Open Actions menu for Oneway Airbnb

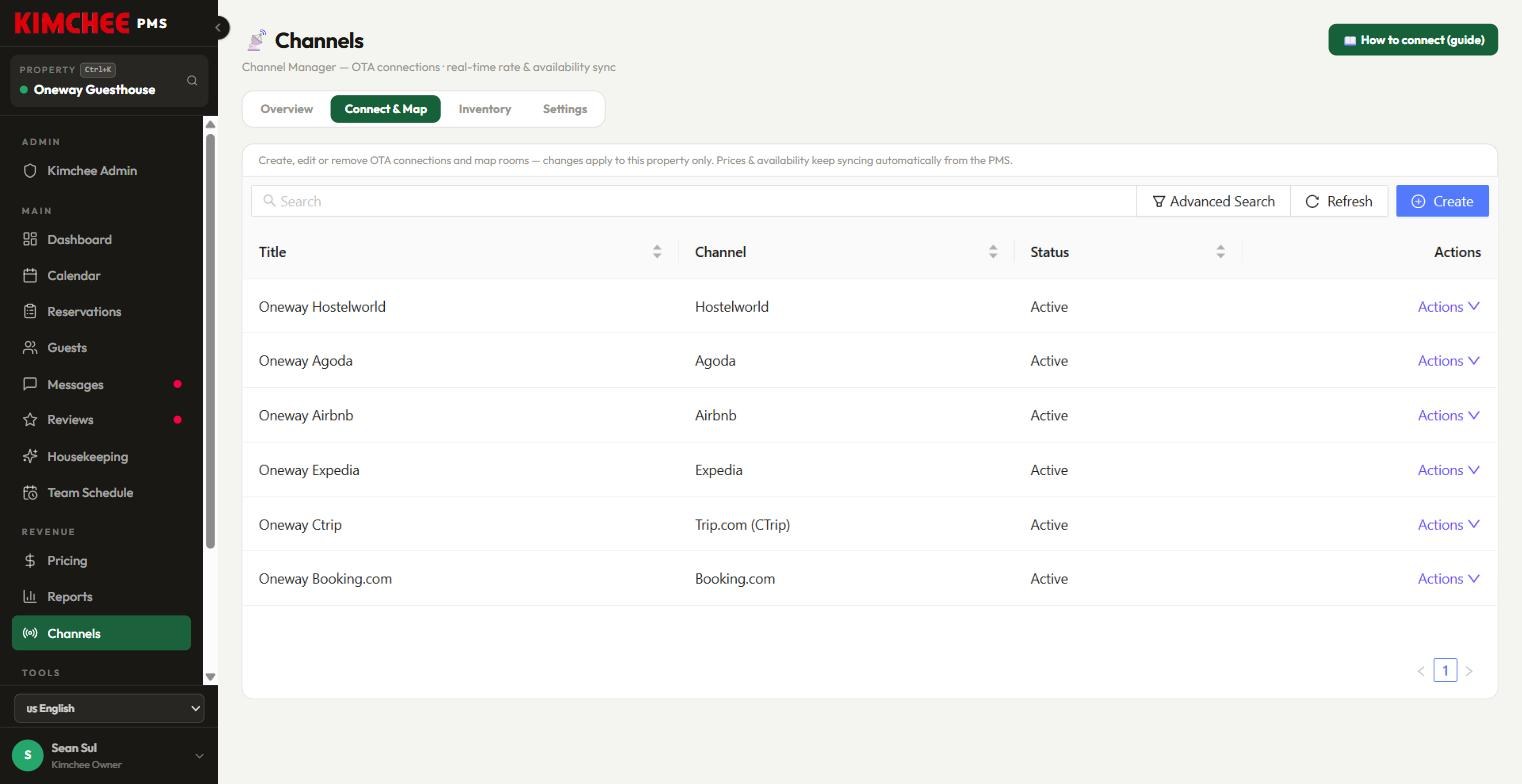pos(1448,415)
